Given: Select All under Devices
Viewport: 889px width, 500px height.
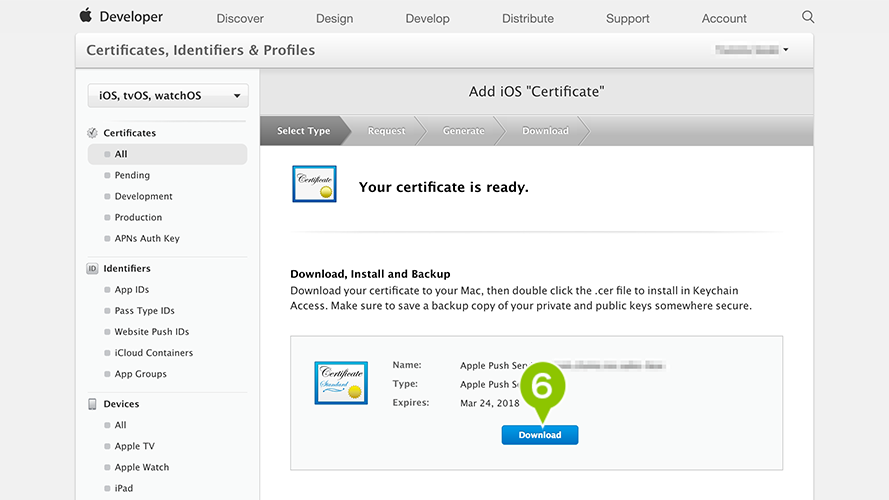Looking at the screenshot, I should 120,425.
